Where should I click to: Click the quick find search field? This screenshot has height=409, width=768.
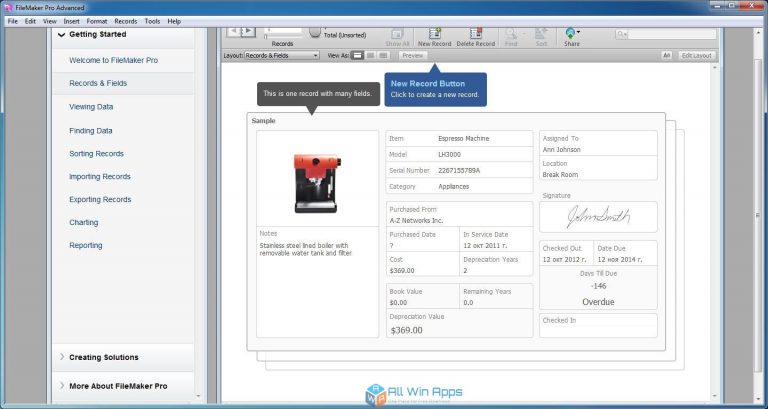(x=672, y=34)
